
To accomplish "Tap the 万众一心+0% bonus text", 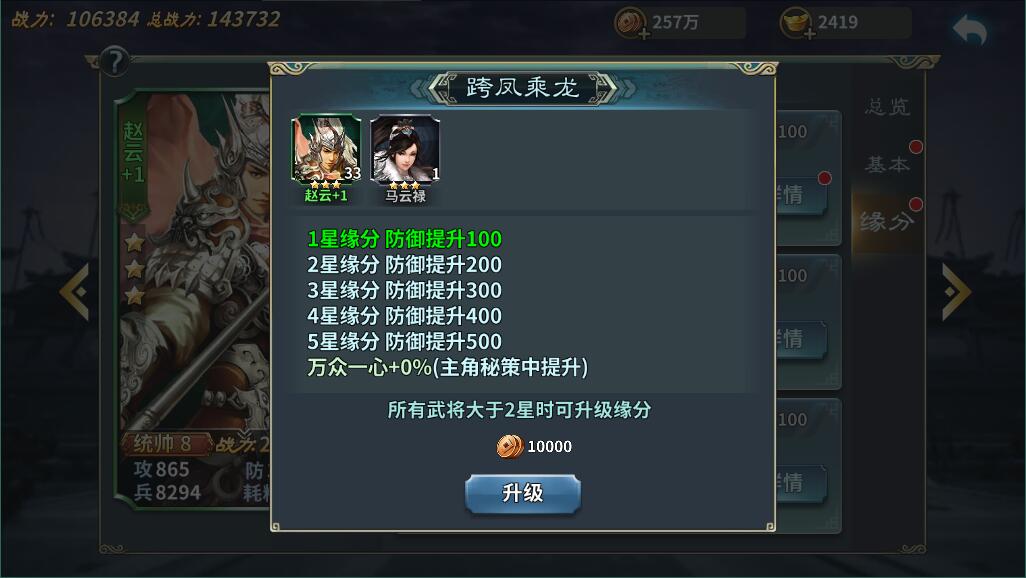I will click(x=448, y=367).
